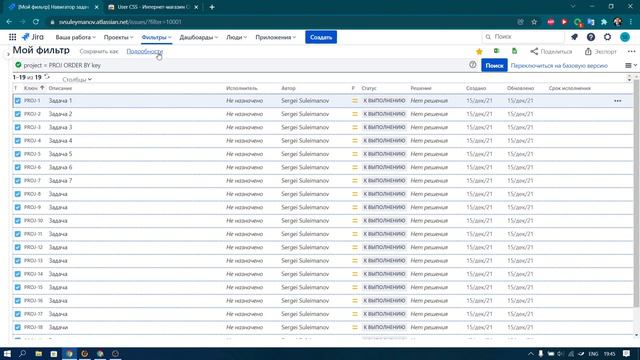640x360 pixels.
Task: Open the notifications icon in Jira header
Action: click(574, 37)
